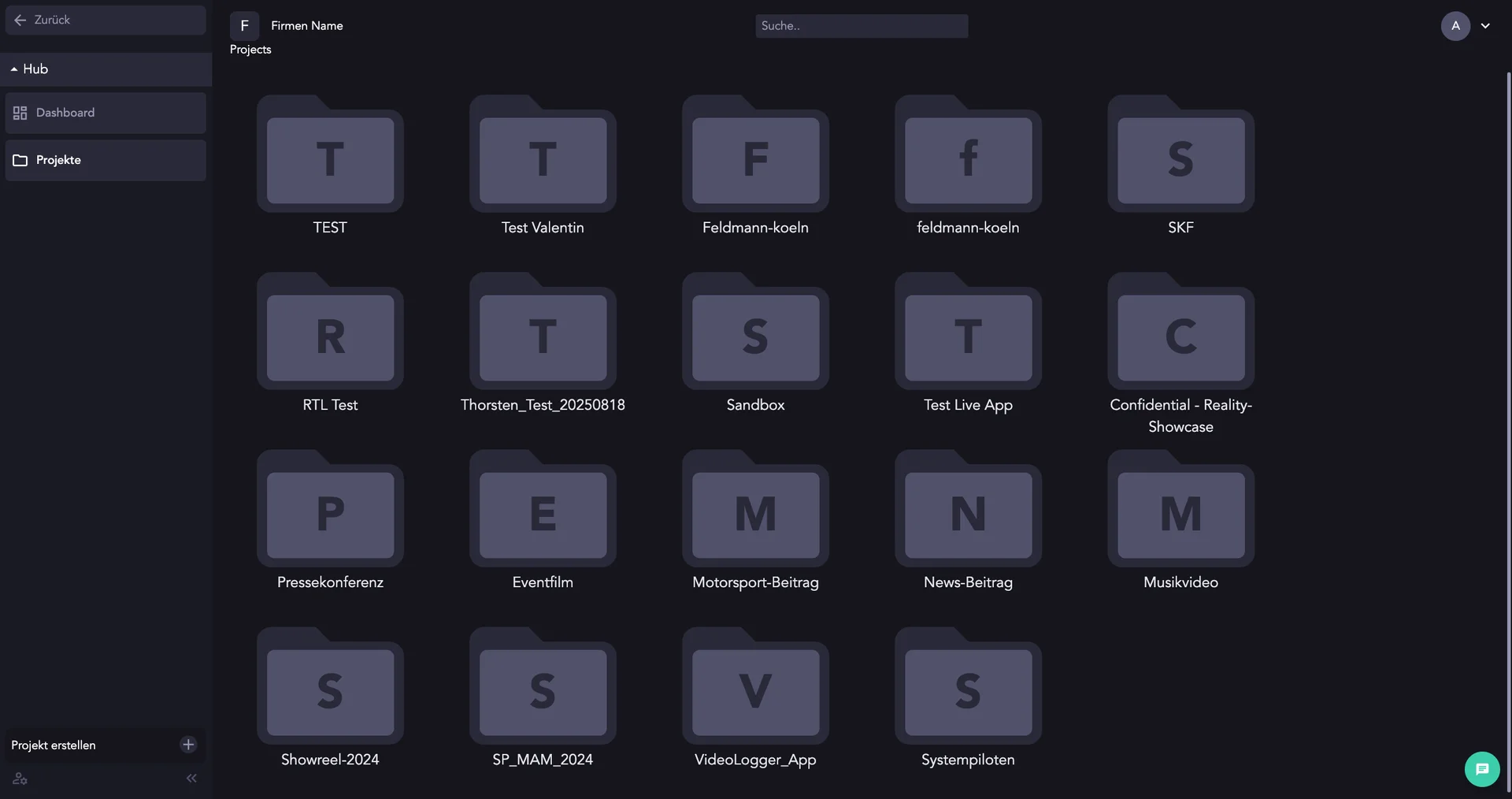Open the Sandbox project folder
This screenshot has height=799, width=1512.
(x=755, y=332)
